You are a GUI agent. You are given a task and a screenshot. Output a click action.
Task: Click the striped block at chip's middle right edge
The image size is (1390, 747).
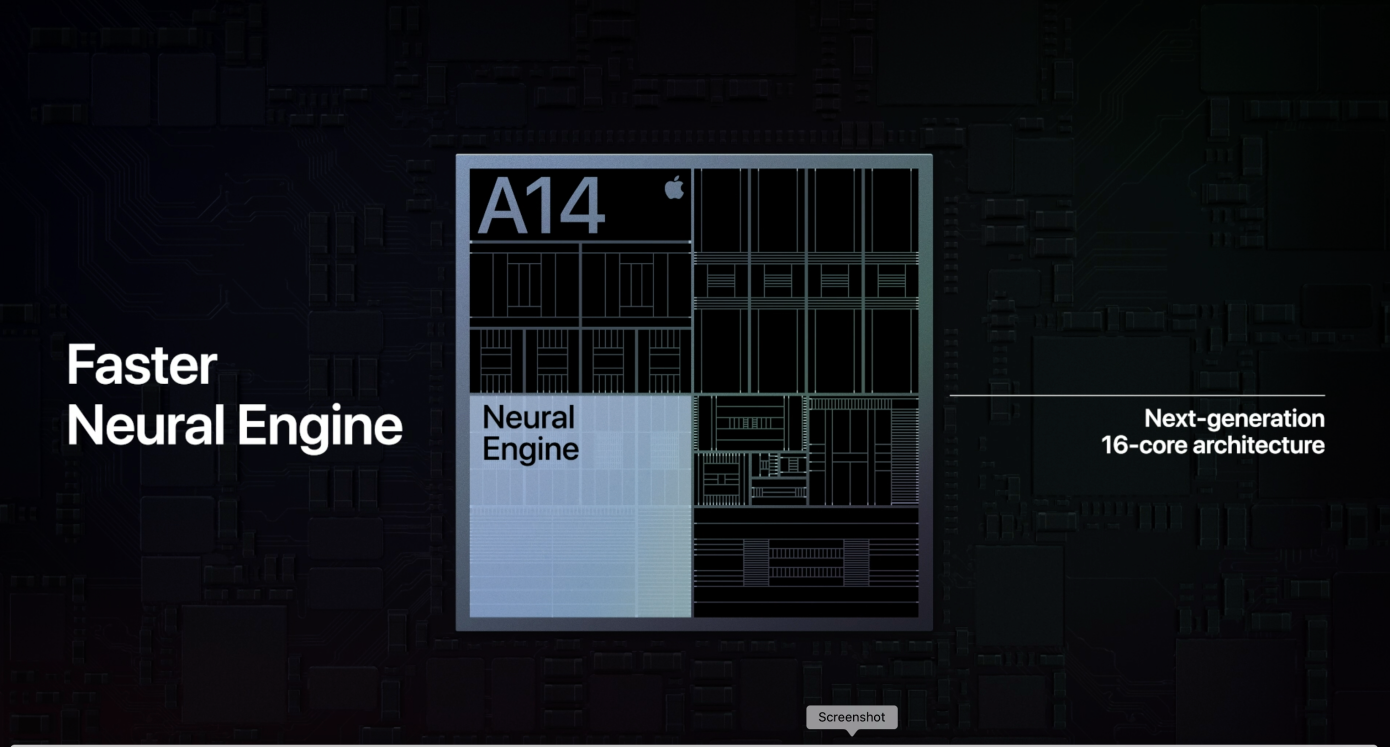point(864,450)
